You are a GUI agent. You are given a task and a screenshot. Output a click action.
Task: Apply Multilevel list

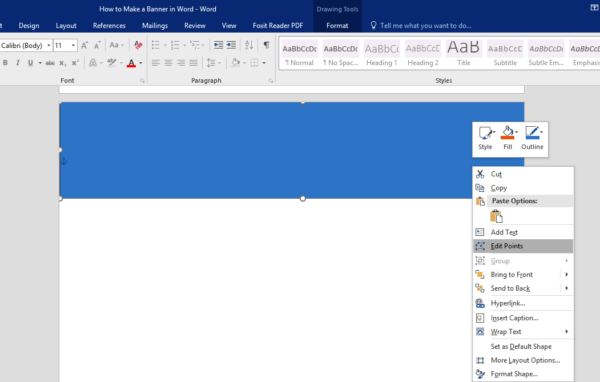point(195,45)
